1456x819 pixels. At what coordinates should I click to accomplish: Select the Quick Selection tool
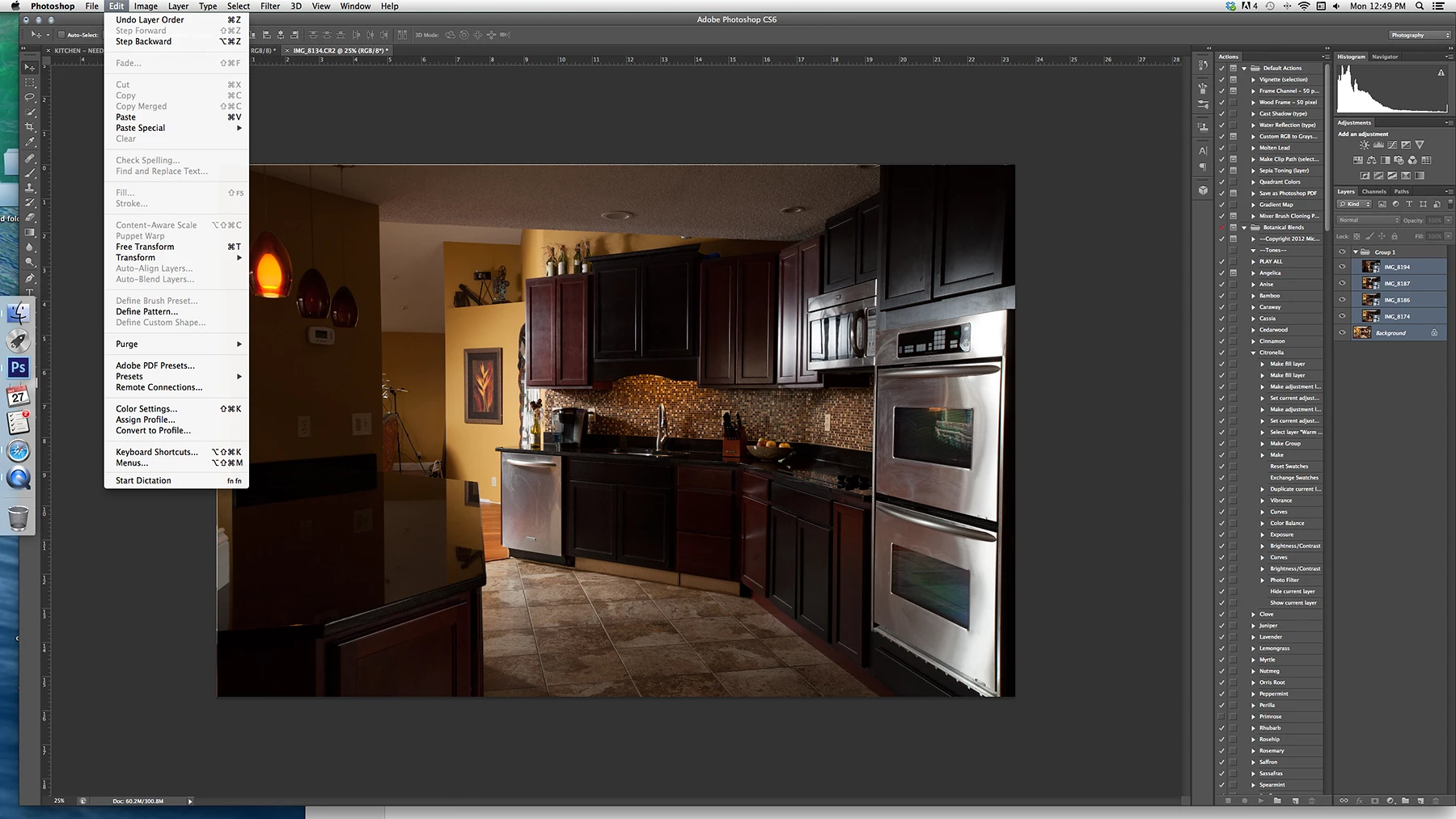click(30, 112)
